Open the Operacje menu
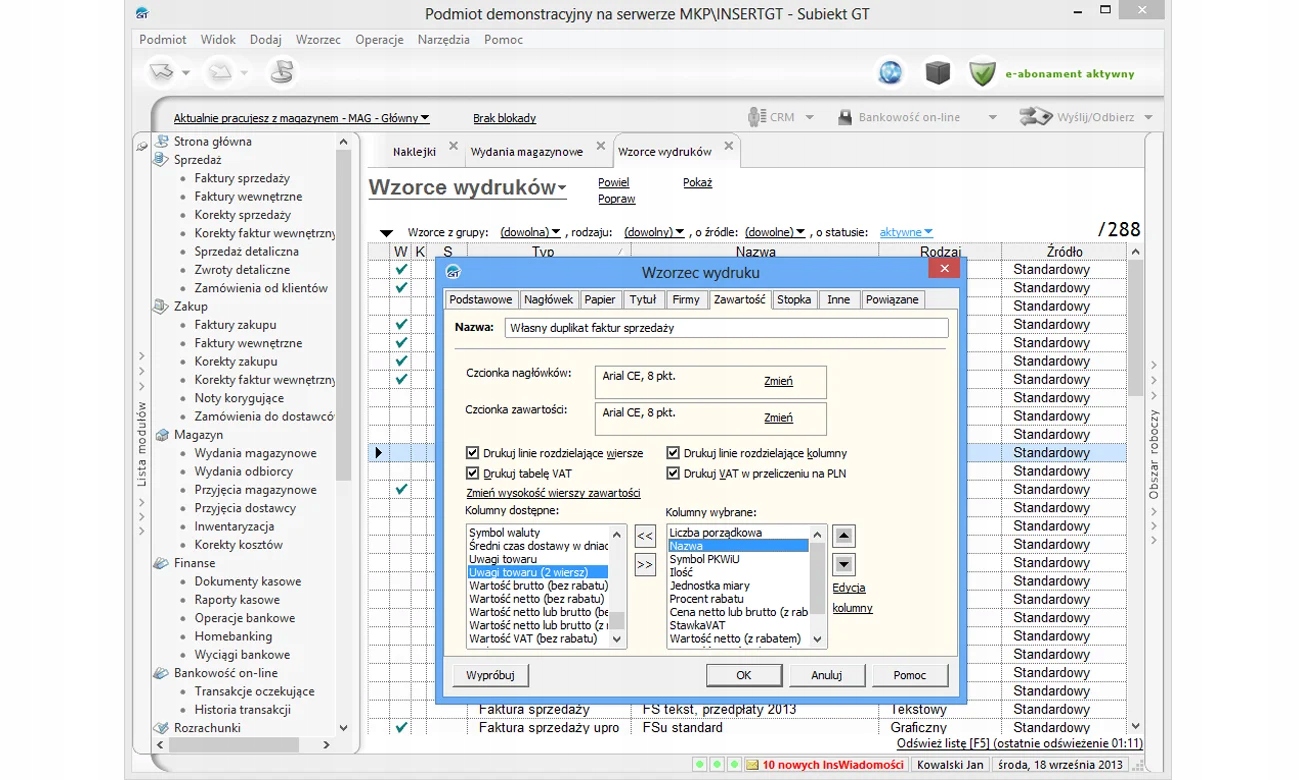 point(379,40)
